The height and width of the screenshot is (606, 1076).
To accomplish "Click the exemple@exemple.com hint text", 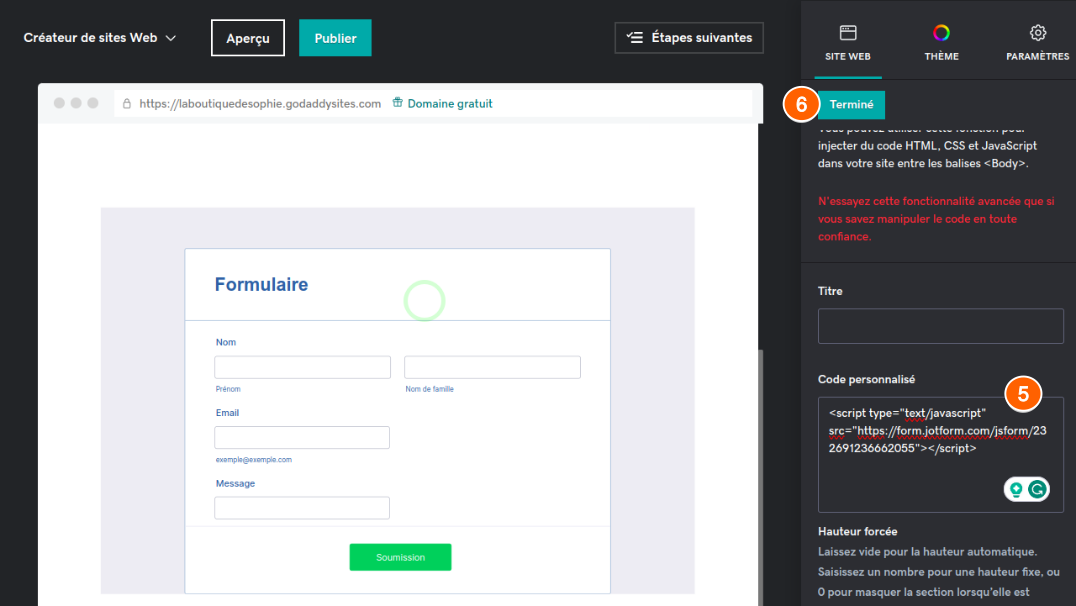I will [x=254, y=460].
